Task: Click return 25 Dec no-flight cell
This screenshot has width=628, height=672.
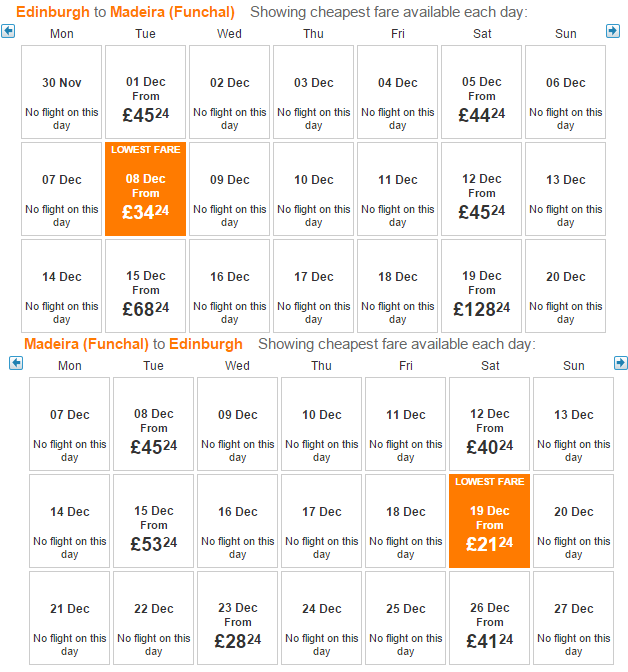Action: 406,618
